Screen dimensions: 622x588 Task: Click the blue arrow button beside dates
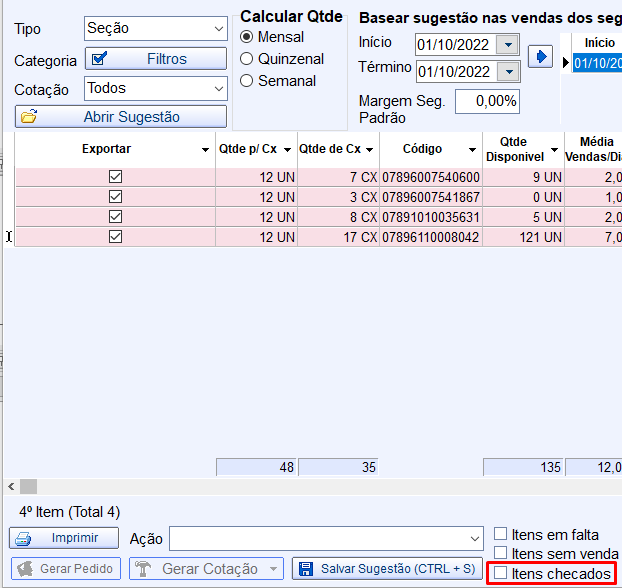click(540, 56)
